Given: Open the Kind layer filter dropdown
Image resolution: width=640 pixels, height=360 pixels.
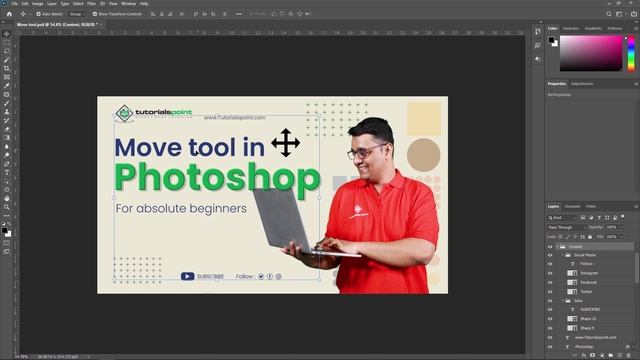Looking at the screenshot, I should tap(562, 218).
